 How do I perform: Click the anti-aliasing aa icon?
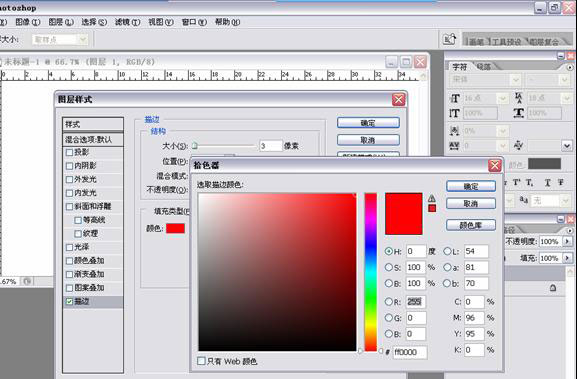pos(524,200)
